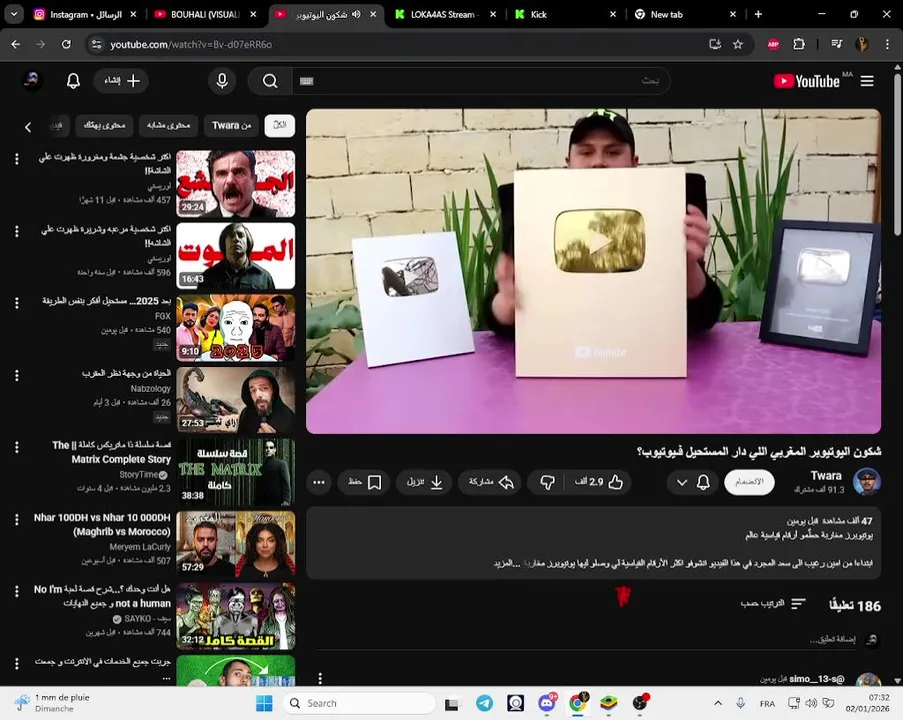Open notification preferences dropdown for Twara

692,482
